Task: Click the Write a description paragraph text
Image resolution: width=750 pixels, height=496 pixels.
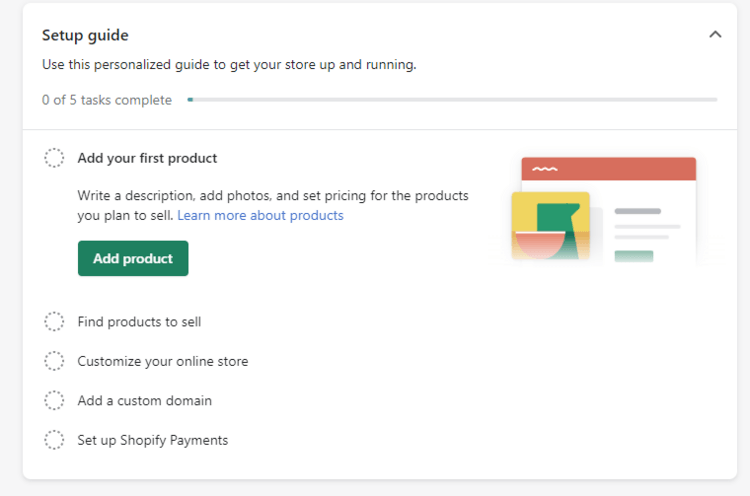Action: click(272, 196)
